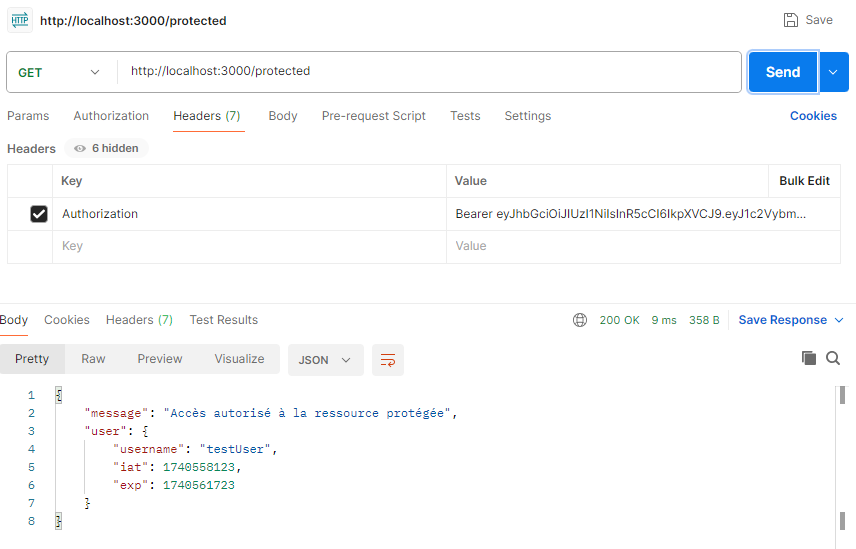Open the Cookies link

tap(813, 116)
